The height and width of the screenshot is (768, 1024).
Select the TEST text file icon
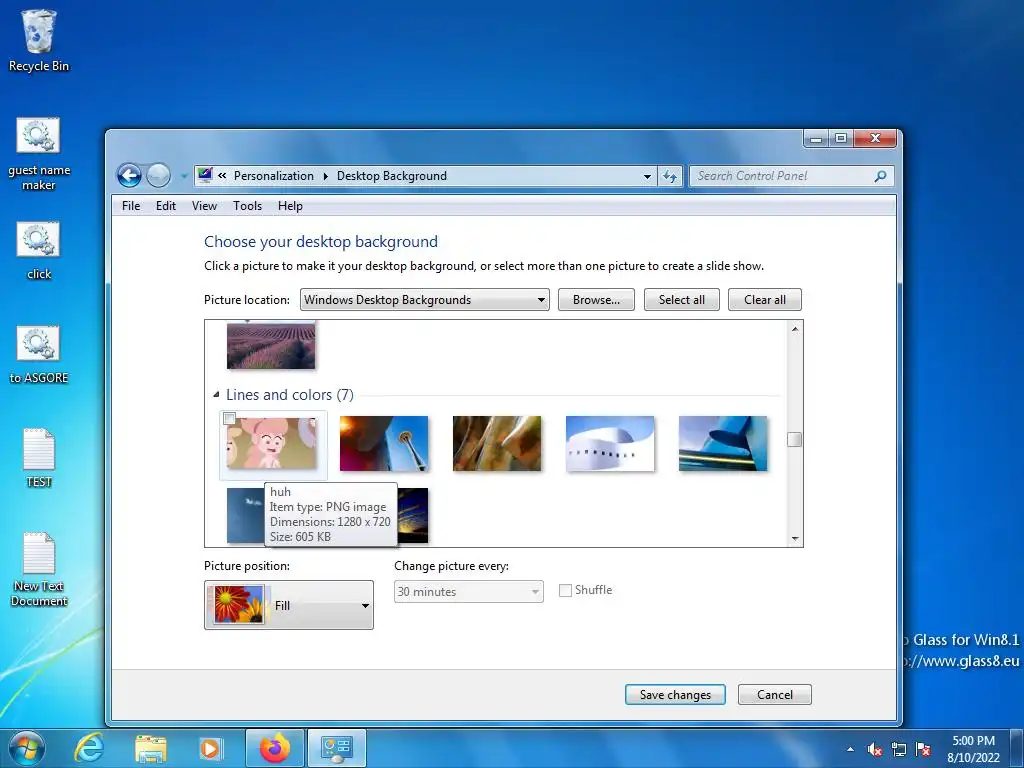click(x=39, y=458)
